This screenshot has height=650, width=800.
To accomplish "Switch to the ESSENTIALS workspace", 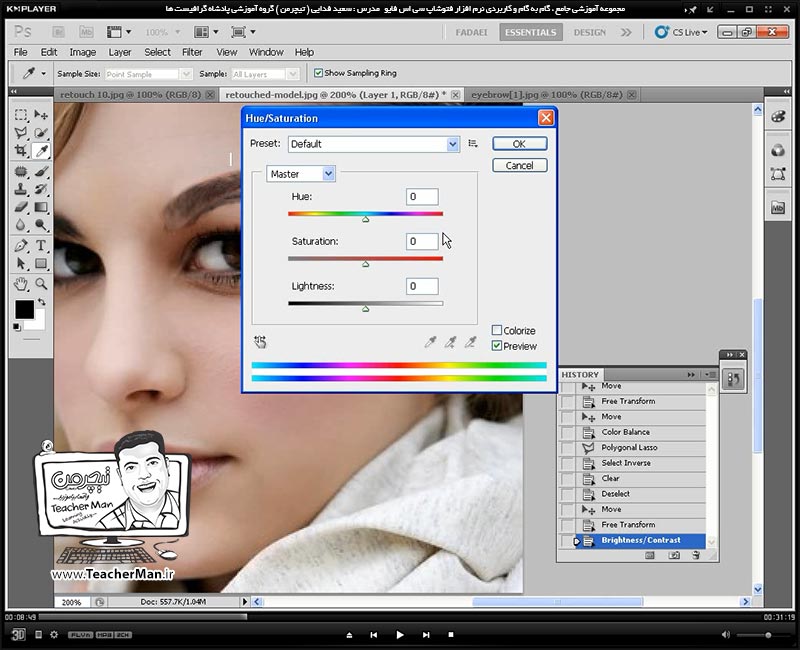I will [x=531, y=32].
